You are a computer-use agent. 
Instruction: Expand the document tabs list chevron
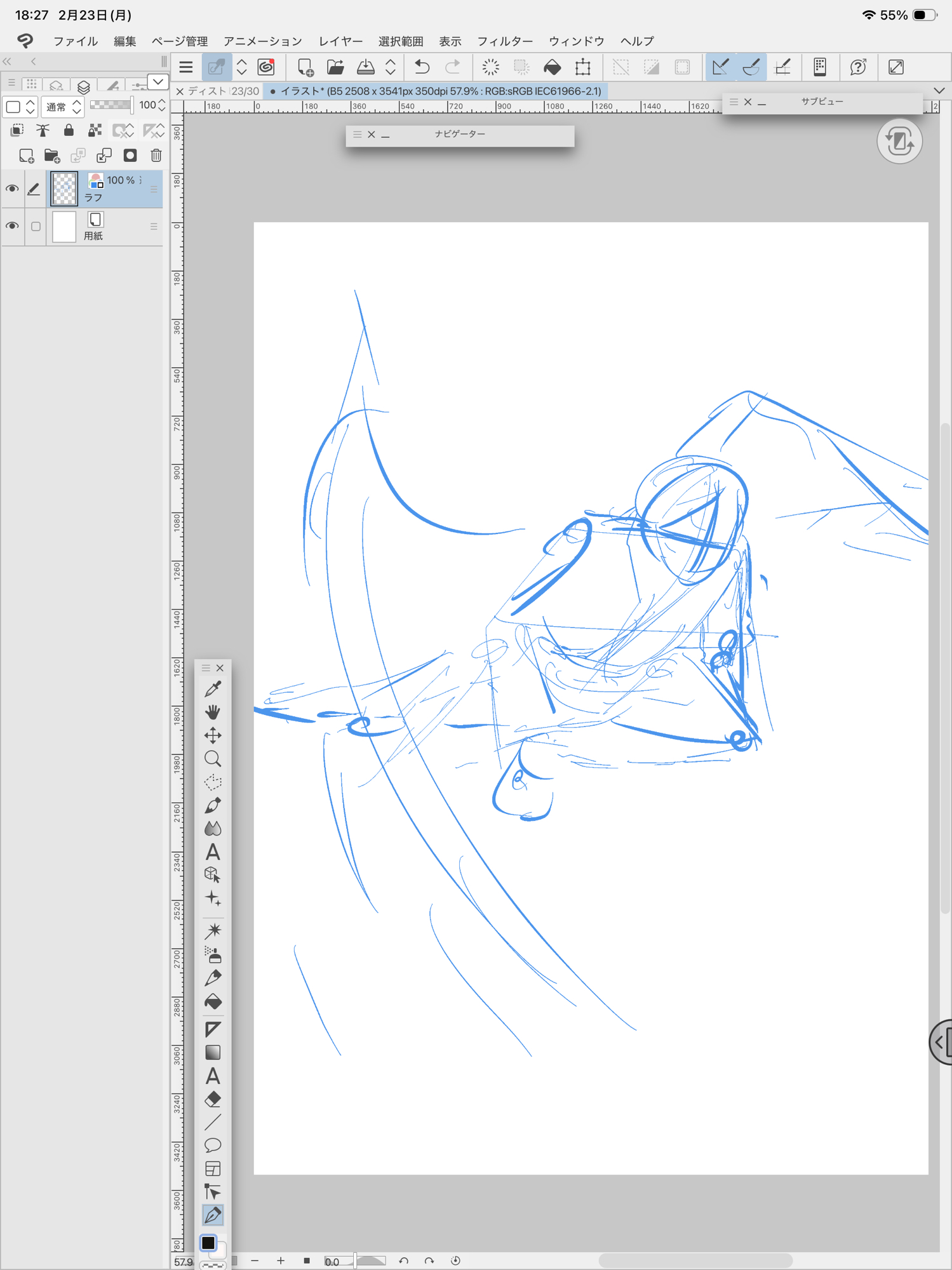tap(939, 91)
